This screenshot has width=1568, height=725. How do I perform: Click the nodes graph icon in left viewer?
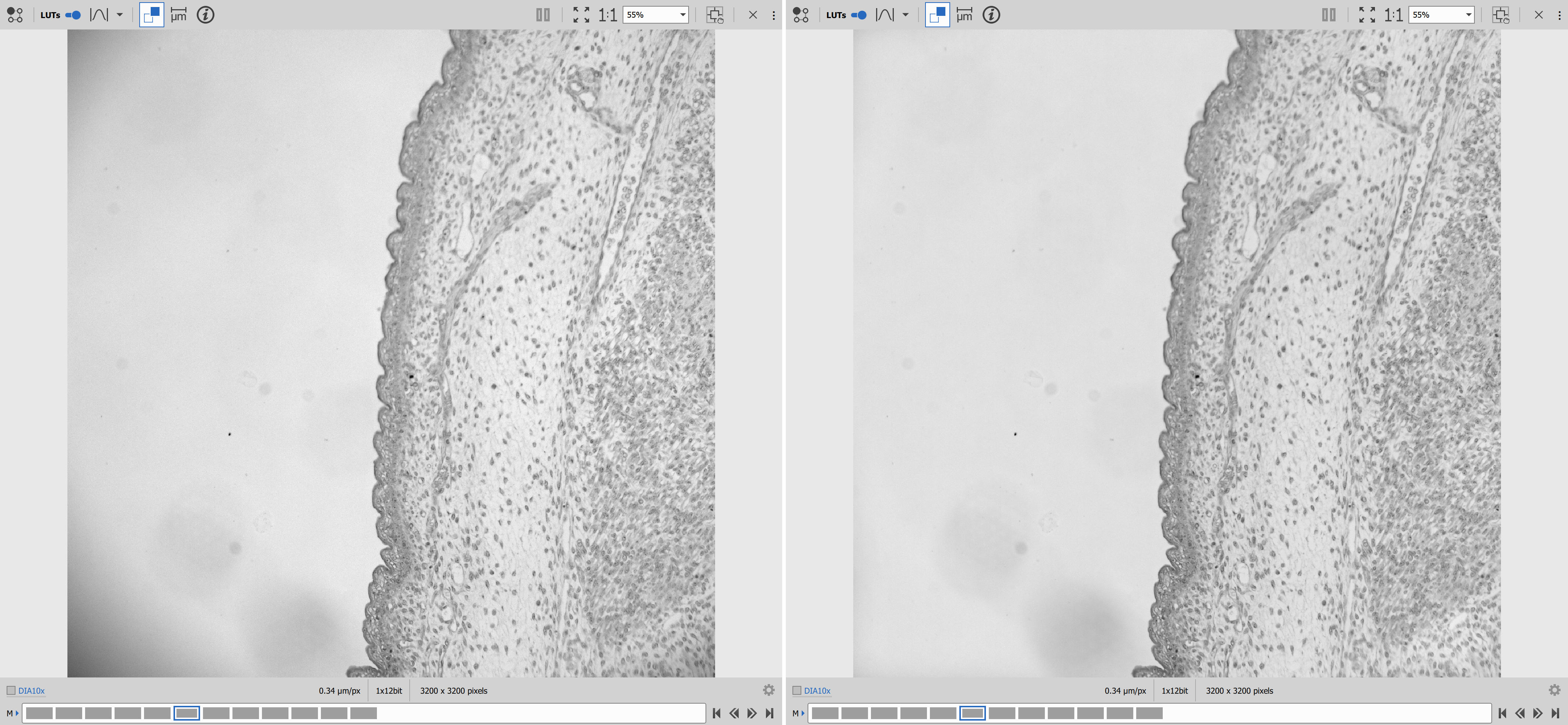click(15, 15)
